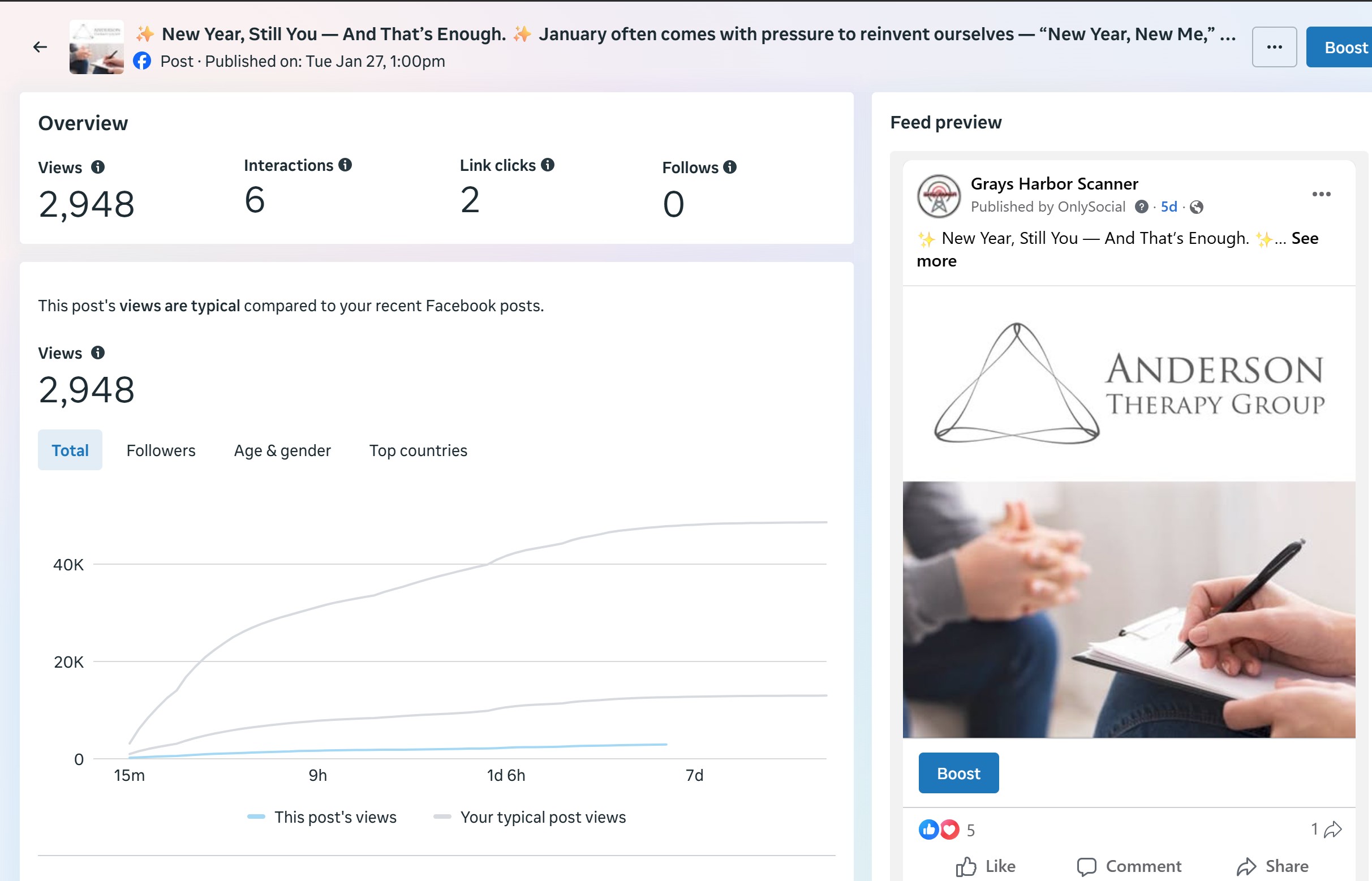The image size is (1372, 881).
Task: Click the globe audience icon in feed preview
Action: (x=1196, y=207)
